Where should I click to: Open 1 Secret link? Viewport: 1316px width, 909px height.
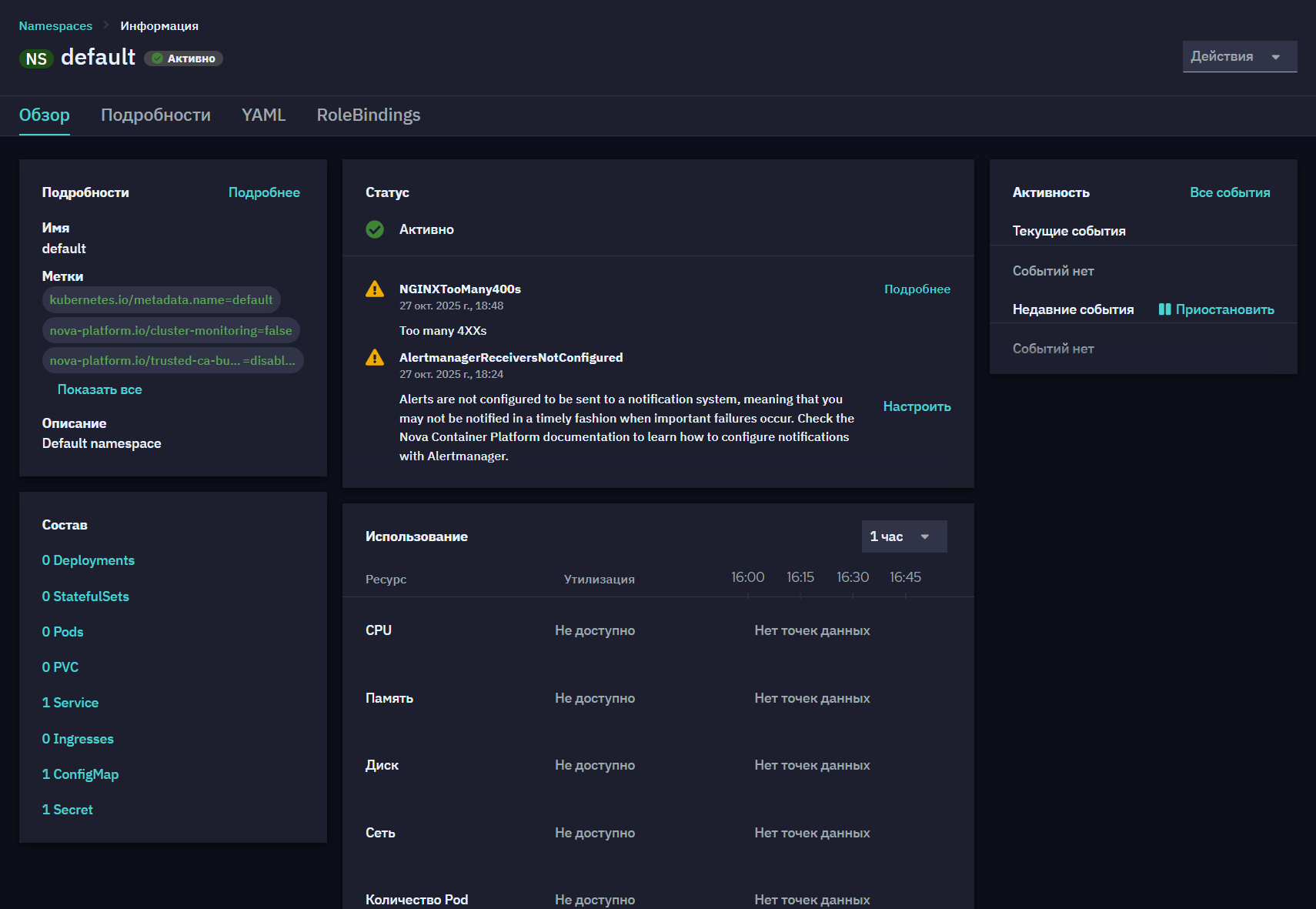click(x=67, y=810)
